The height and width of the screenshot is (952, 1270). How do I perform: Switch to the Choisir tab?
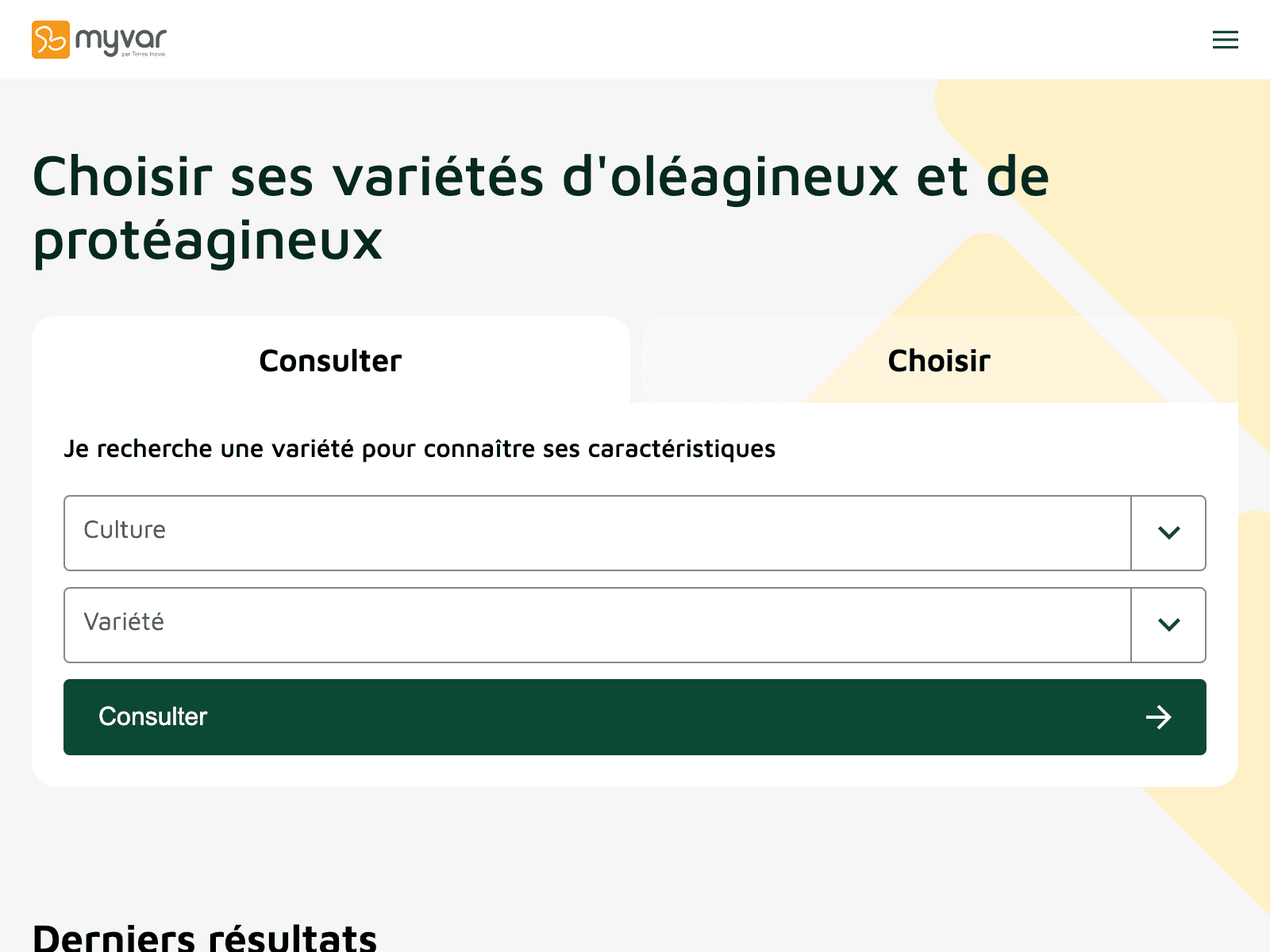[939, 361]
